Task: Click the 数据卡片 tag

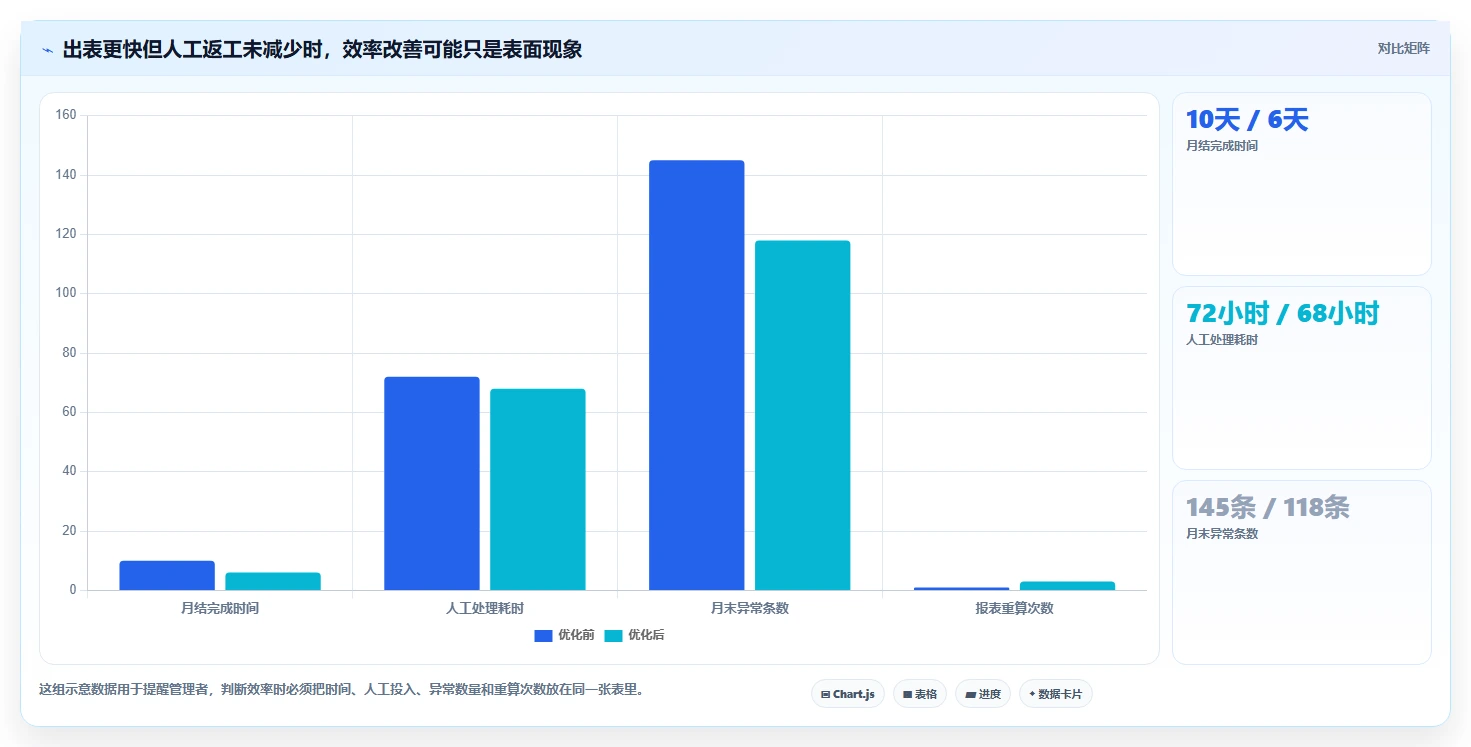Action: (1055, 694)
